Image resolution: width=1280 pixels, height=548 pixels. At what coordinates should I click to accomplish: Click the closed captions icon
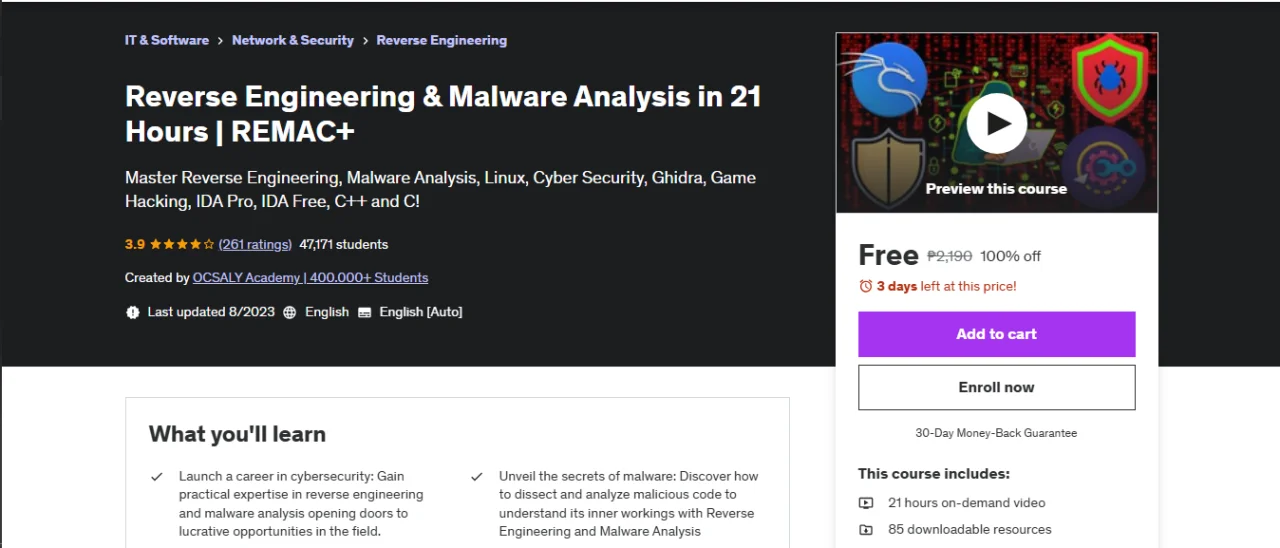[365, 312]
